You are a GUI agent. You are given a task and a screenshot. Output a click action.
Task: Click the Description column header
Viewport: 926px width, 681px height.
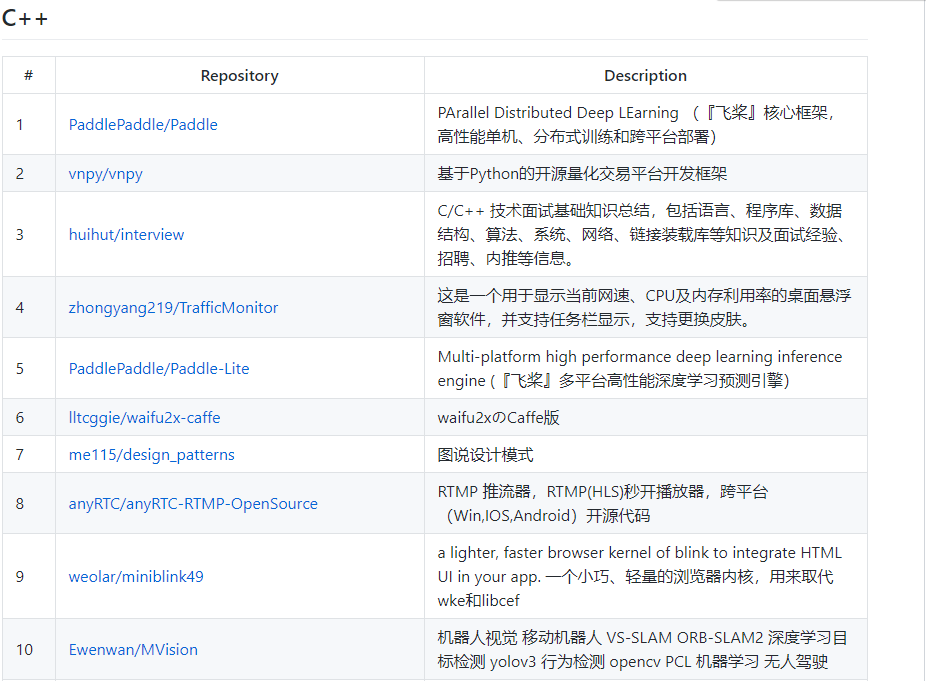645,75
